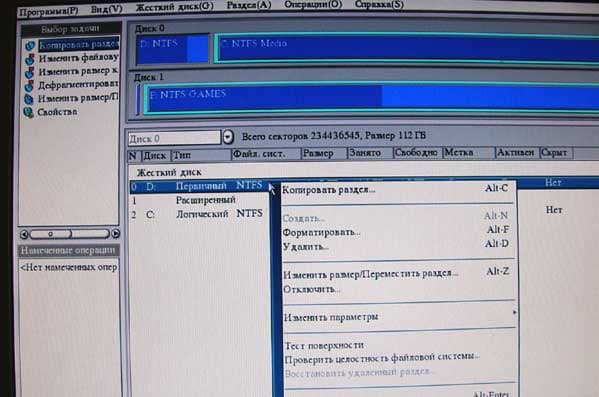The height and width of the screenshot is (397, 599).
Task: Click the C: NTFS Media partition bar
Action: coord(407,47)
